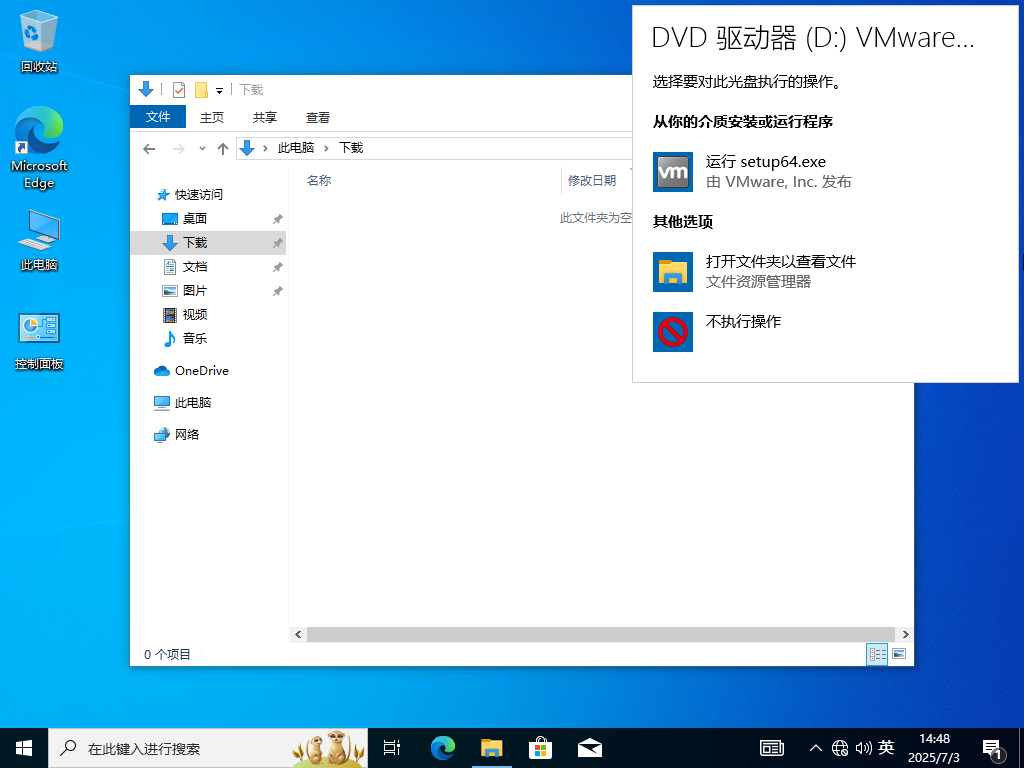Screen dimensions: 1024x768
Task: Expand the chevron before 此电脑 in address bar
Action: click(265, 148)
